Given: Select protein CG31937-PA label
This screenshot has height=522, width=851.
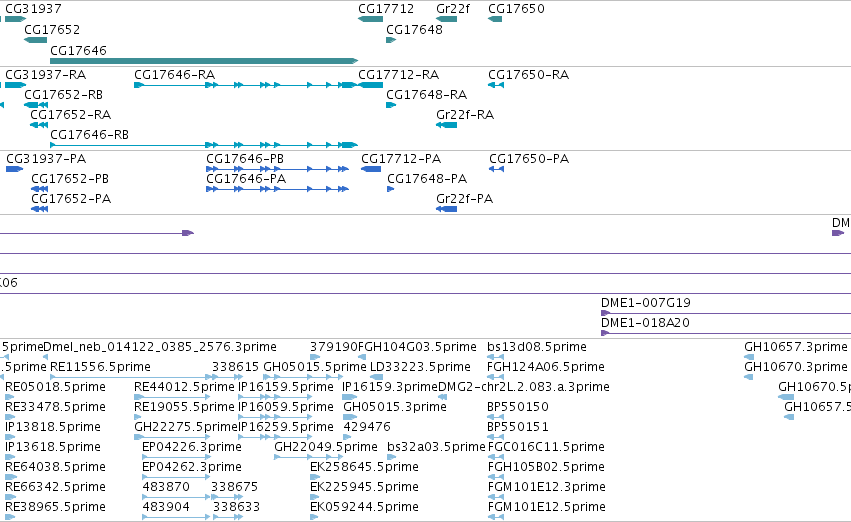Looking at the screenshot, I should [46, 158].
